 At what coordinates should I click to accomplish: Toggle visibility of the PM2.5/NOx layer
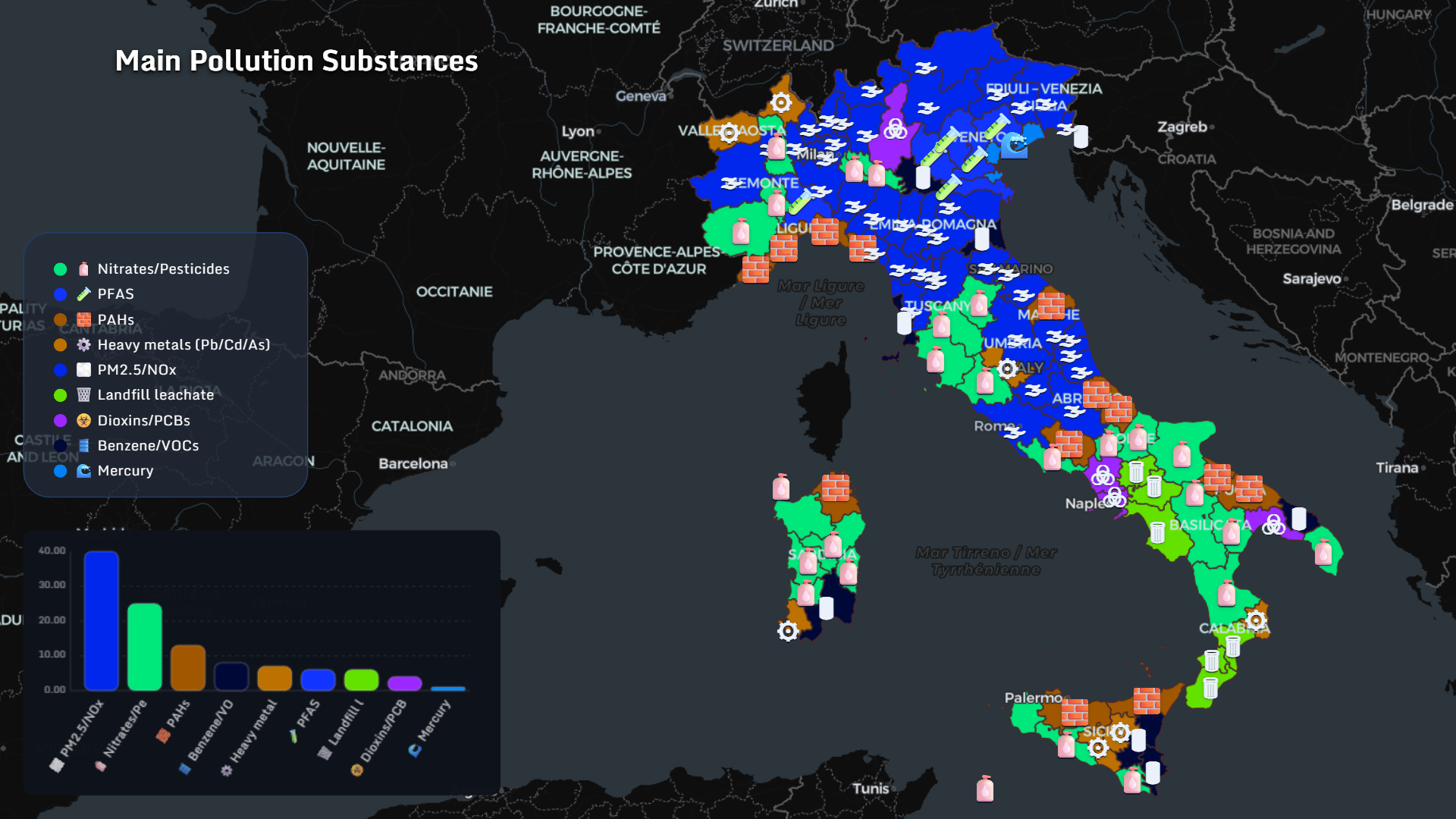coord(136,369)
